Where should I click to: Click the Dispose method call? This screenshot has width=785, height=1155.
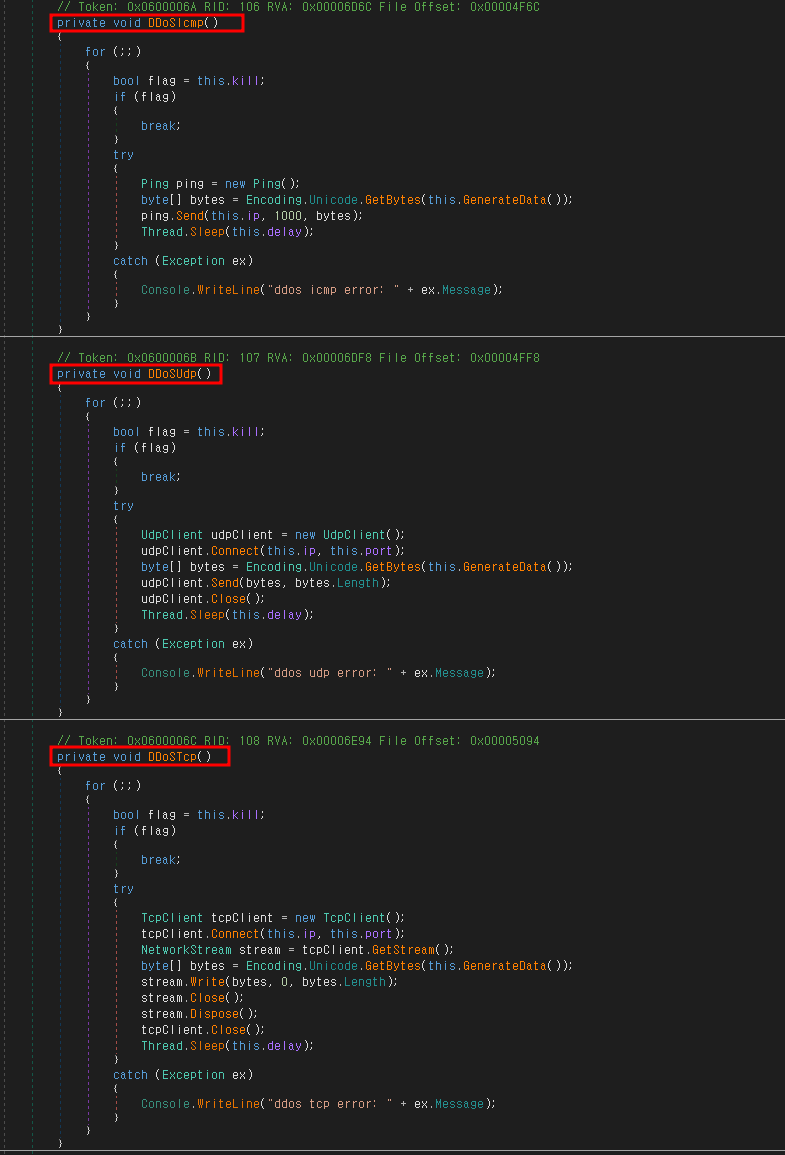pyautogui.click(x=214, y=1014)
